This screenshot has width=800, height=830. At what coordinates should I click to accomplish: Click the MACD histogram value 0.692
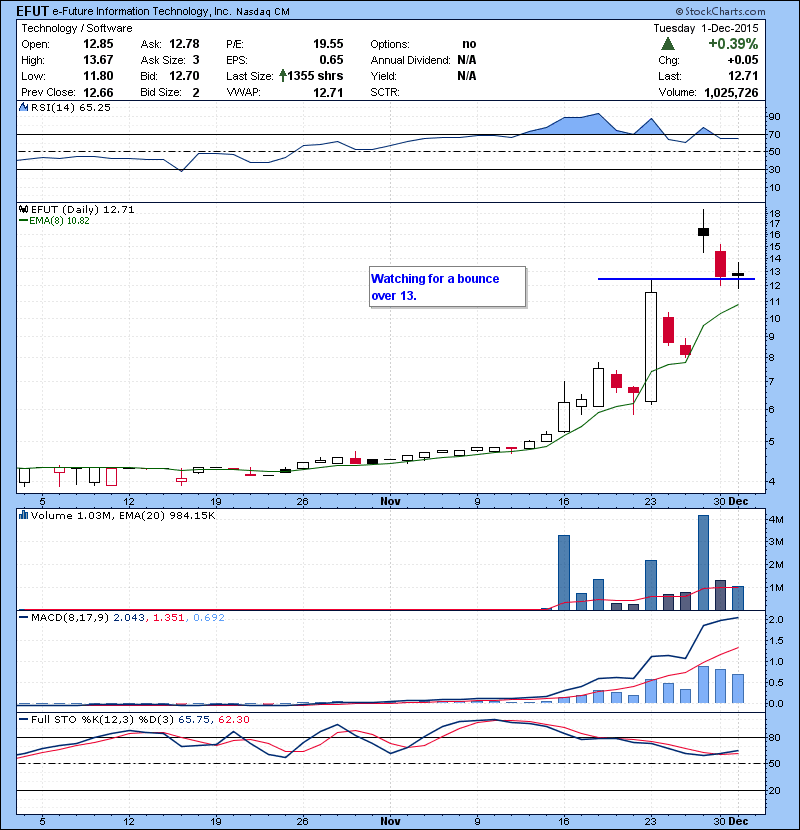209,617
